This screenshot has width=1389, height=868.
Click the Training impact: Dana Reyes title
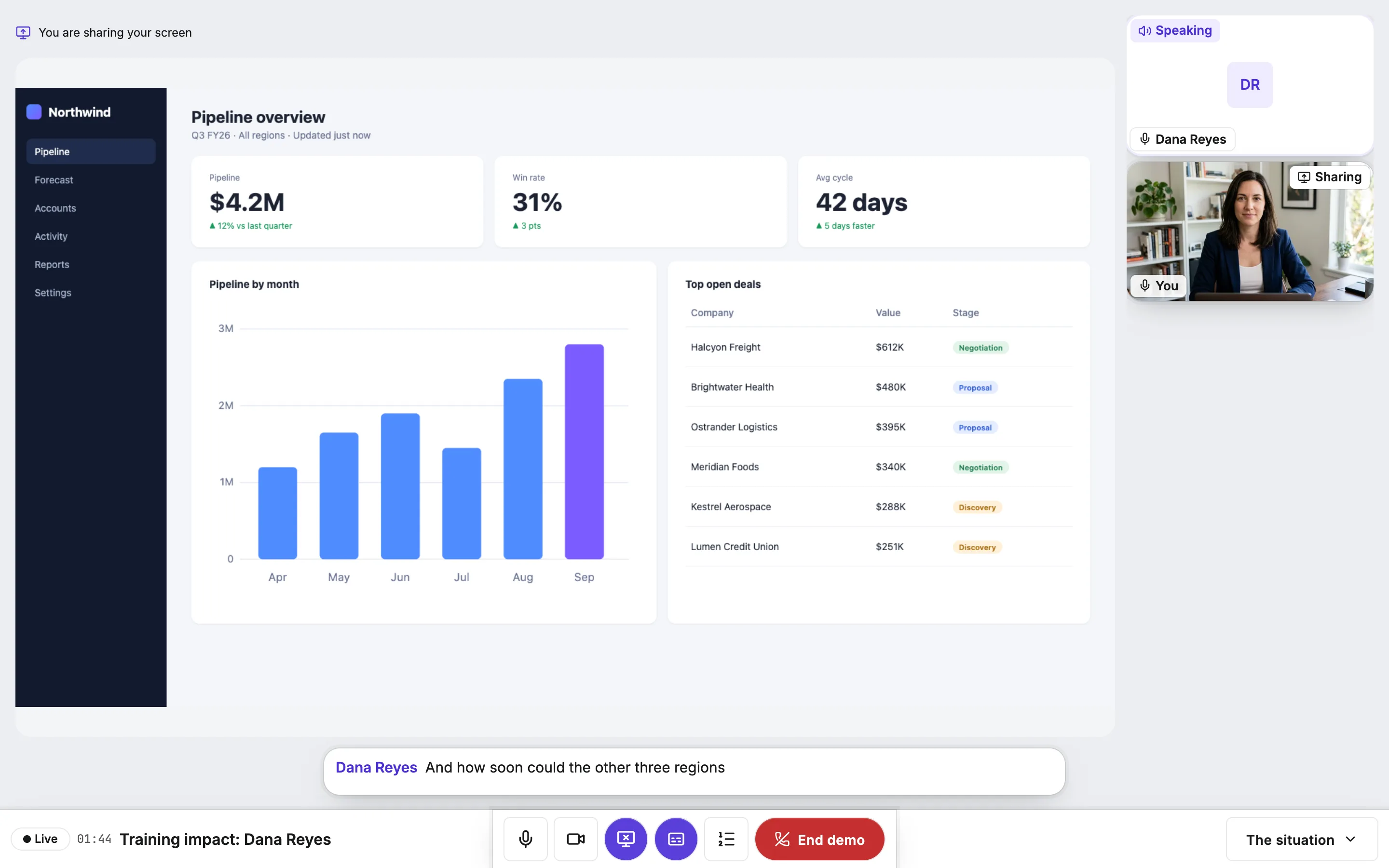pyautogui.click(x=225, y=839)
